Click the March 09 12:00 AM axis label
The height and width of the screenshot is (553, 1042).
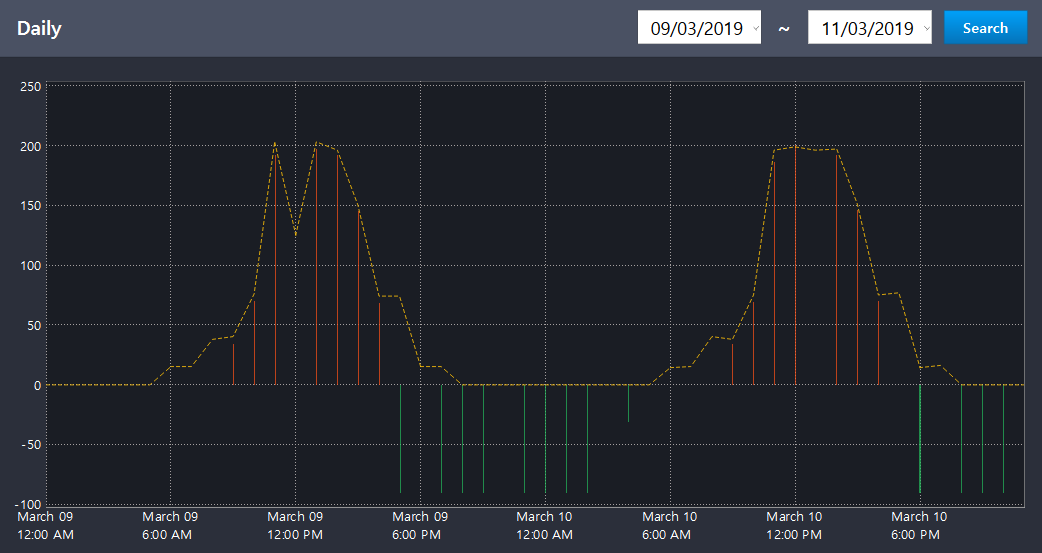point(45,526)
